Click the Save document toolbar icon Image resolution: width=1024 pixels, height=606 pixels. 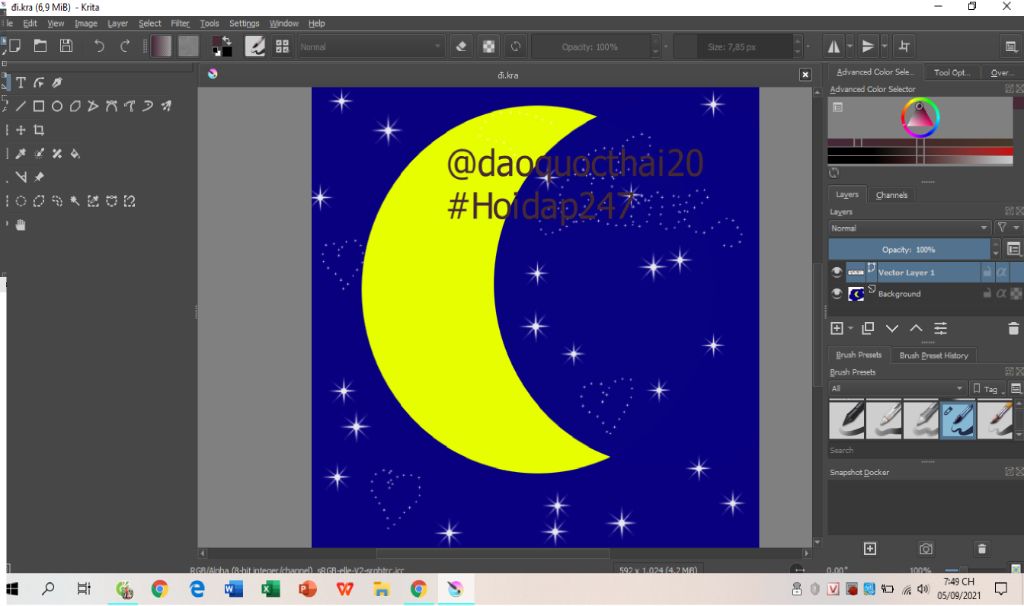[66, 46]
